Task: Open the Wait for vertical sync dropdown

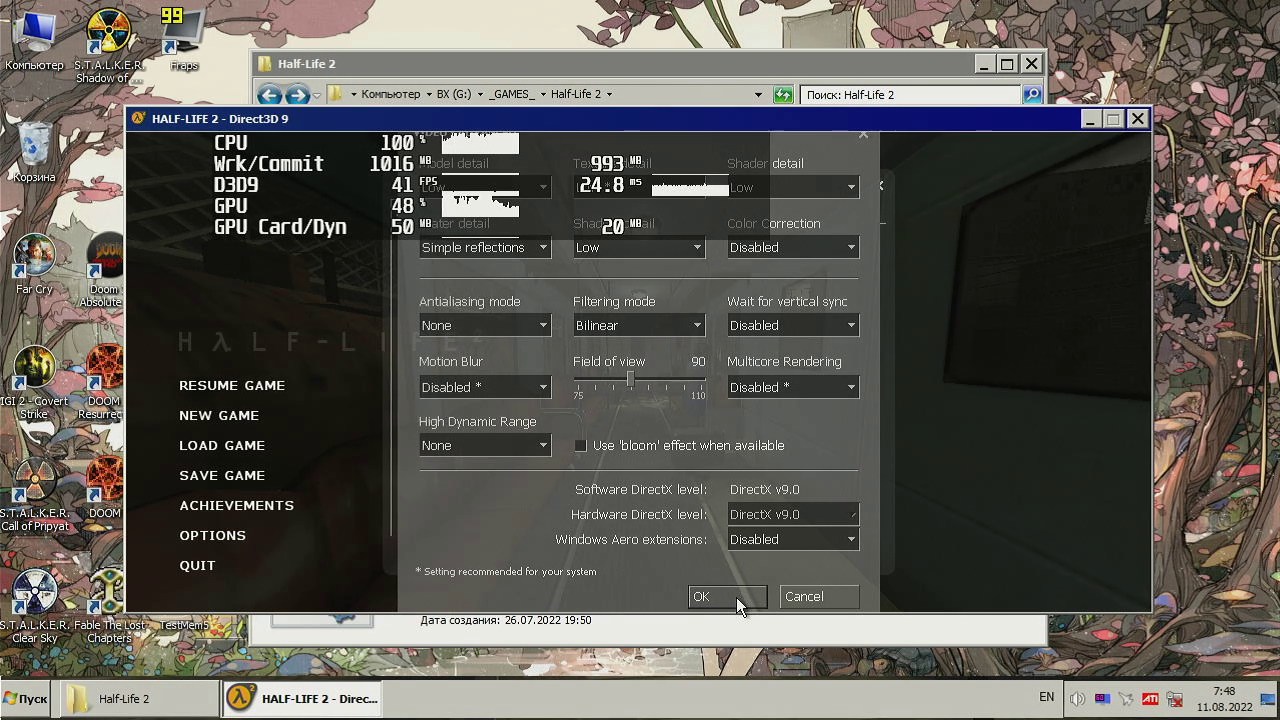Action: click(x=793, y=325)
